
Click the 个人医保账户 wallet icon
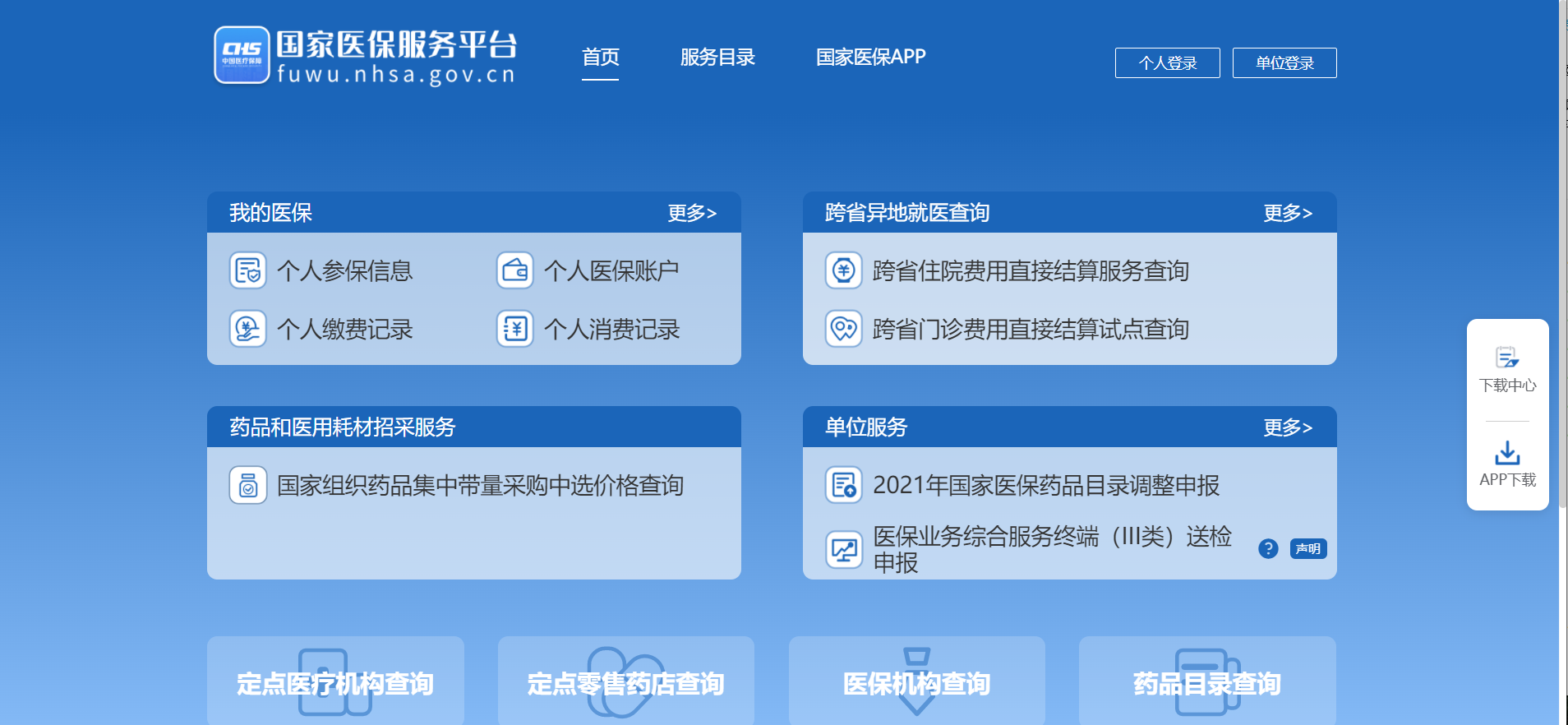[x=514, y=270]
